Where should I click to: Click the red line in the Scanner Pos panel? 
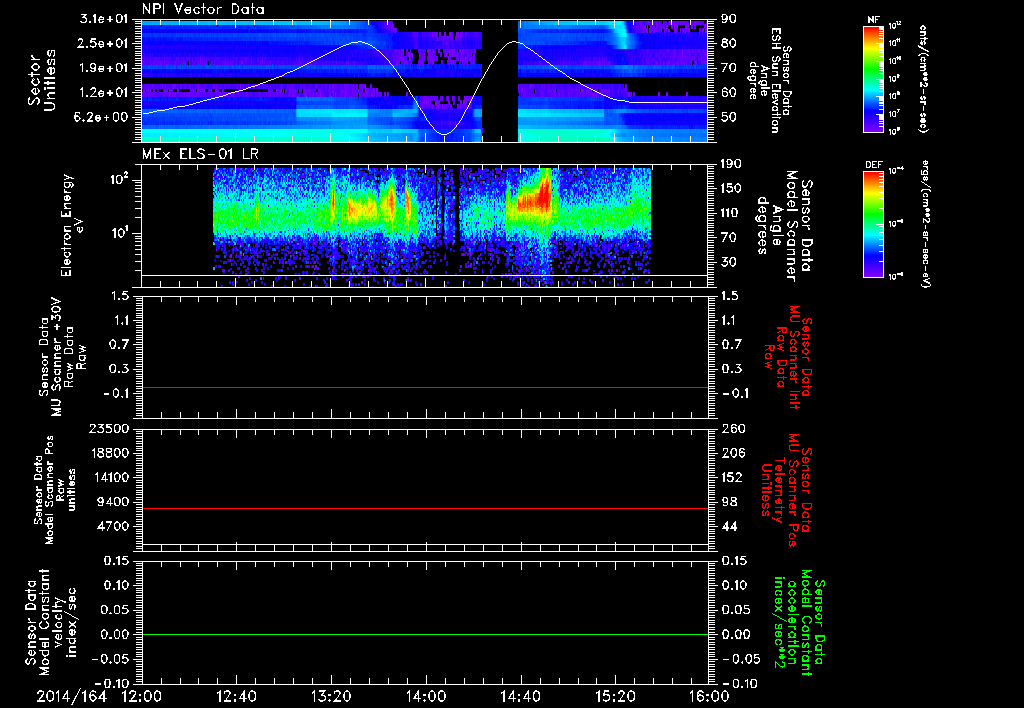click(x=424, y=509)
